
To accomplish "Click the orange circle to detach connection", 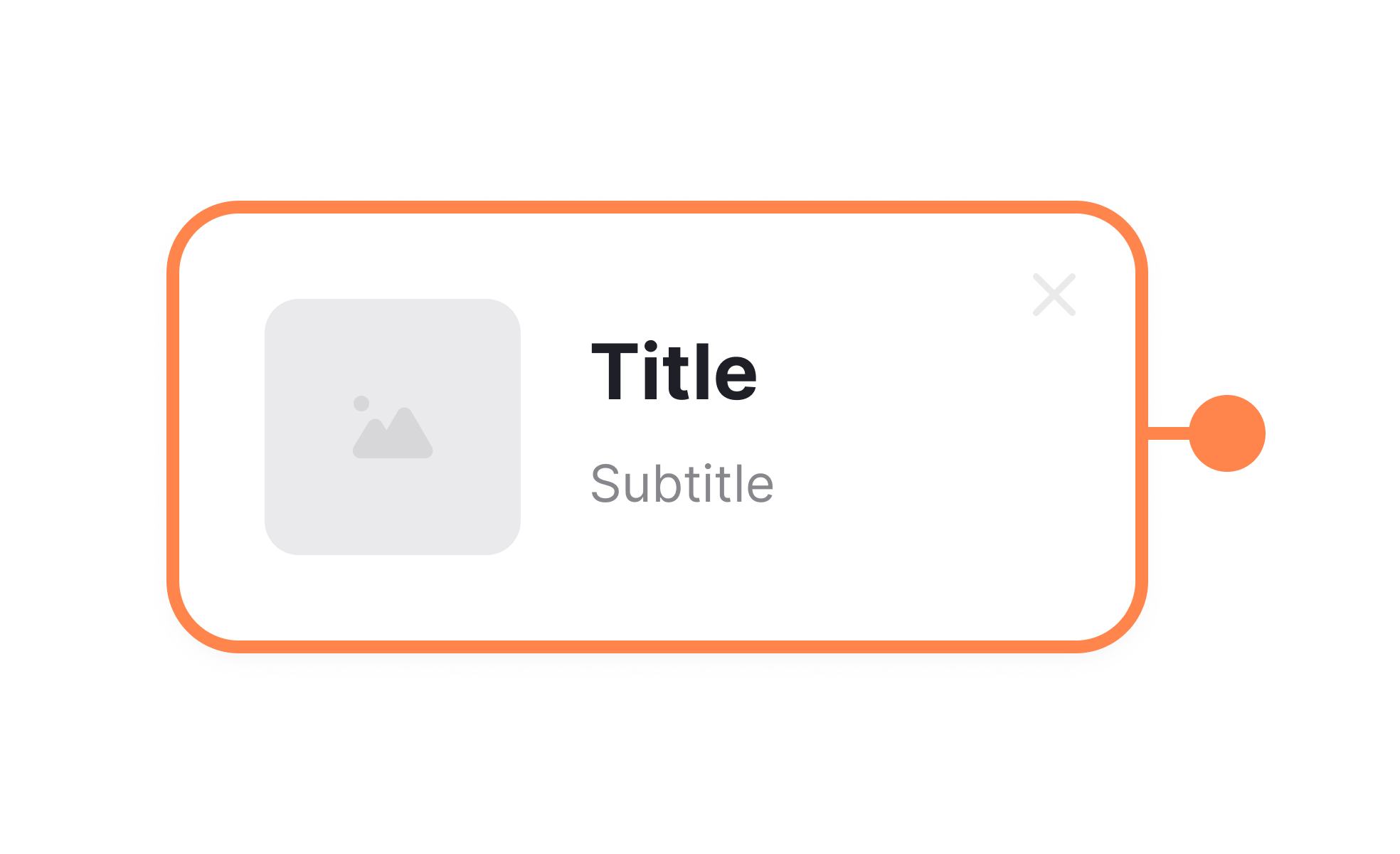I will coord(1228,432).
